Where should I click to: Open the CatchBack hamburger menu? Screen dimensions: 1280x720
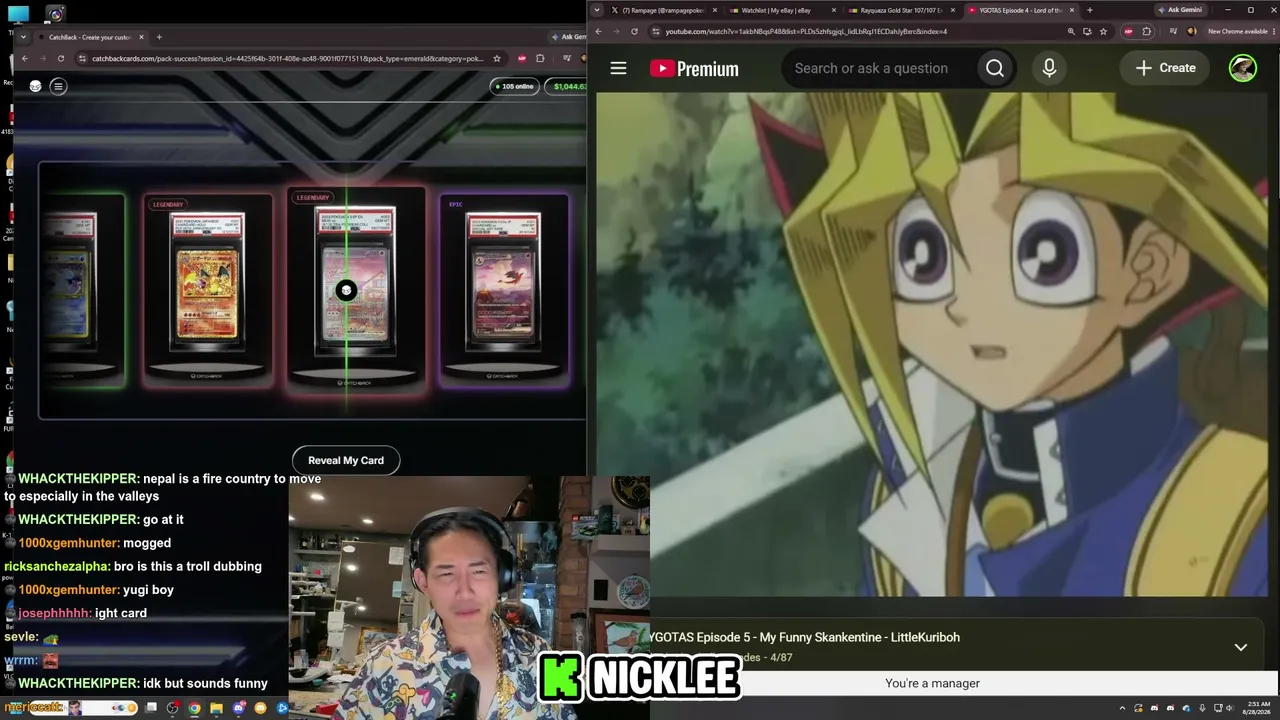tap(58, 86)
